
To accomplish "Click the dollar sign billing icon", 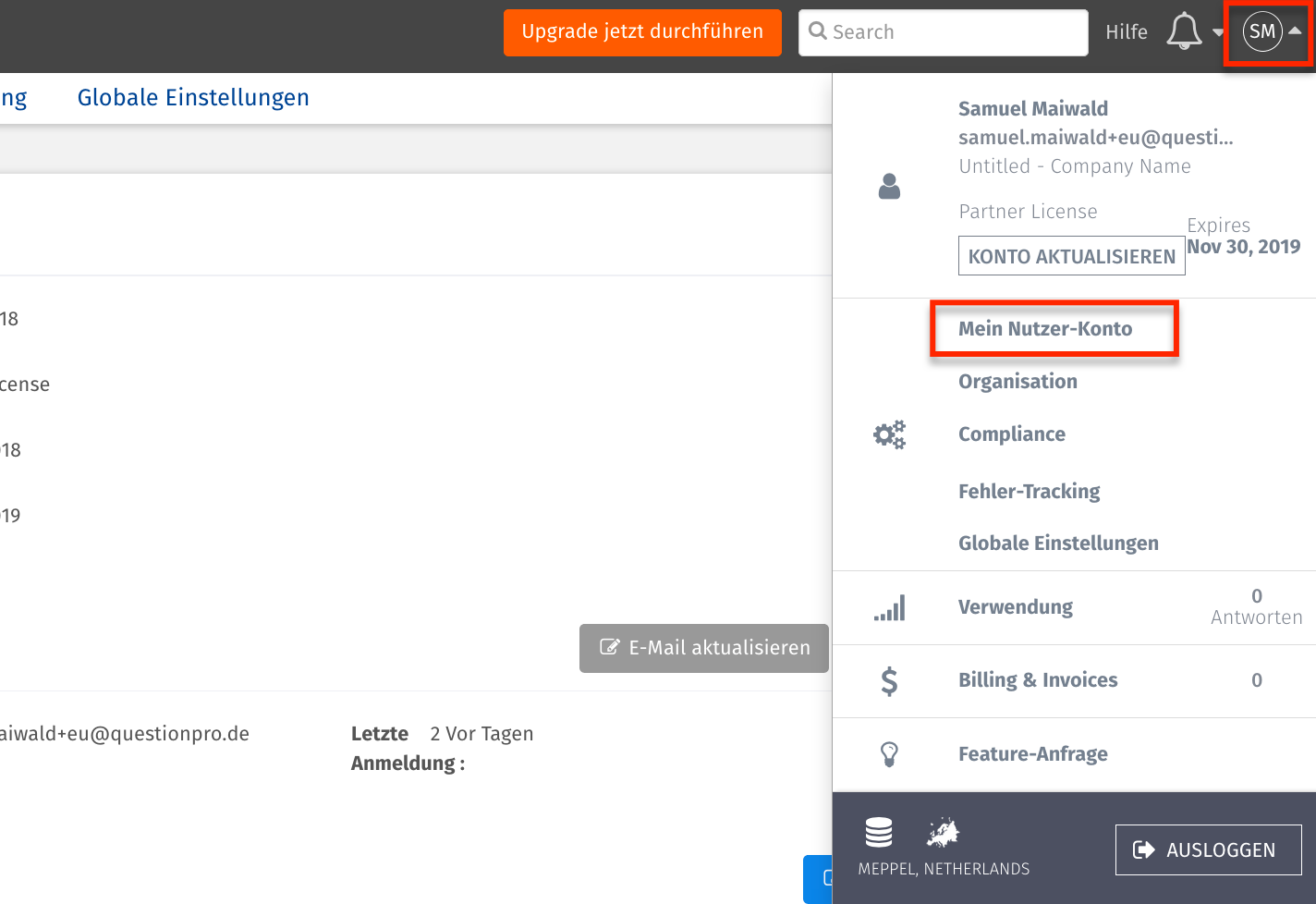I will (889, 681).
